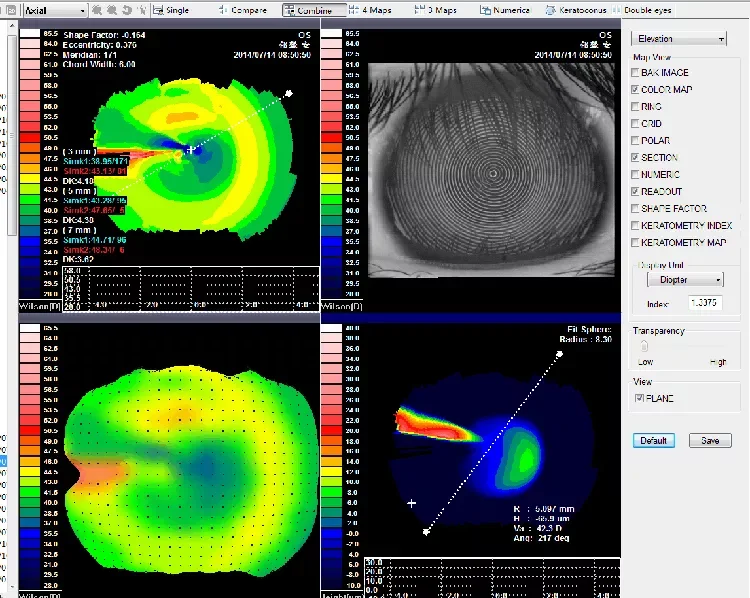This screenshot has width=750, height=598.
Task: Select the pointer tool icon in toolbar
Action: (x=141, y=10)
